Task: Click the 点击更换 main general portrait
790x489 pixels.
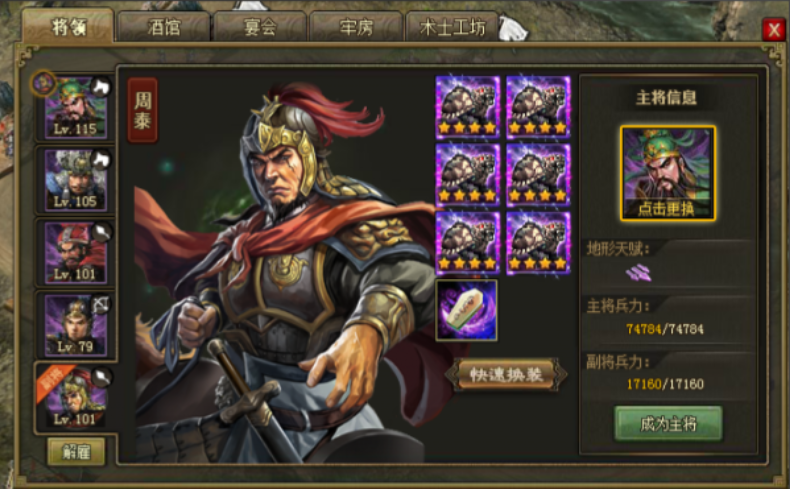Action: pos(668,173)
